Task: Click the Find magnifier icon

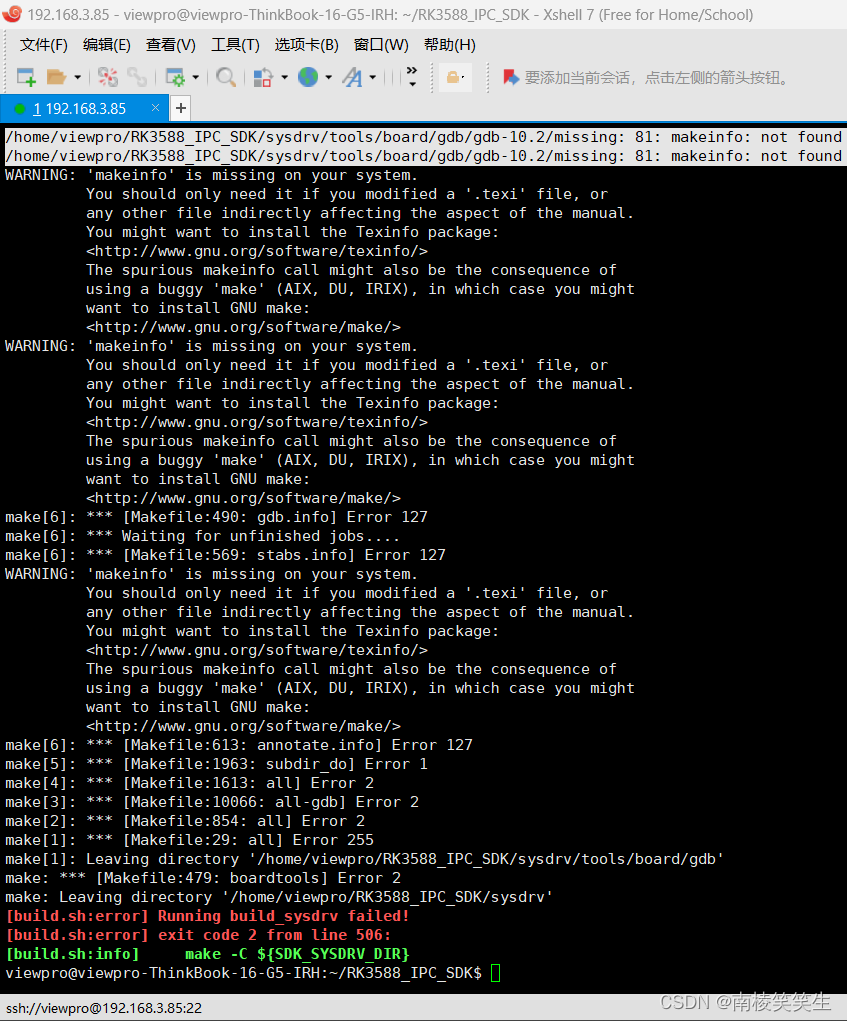Action: [x=226, y=77]
